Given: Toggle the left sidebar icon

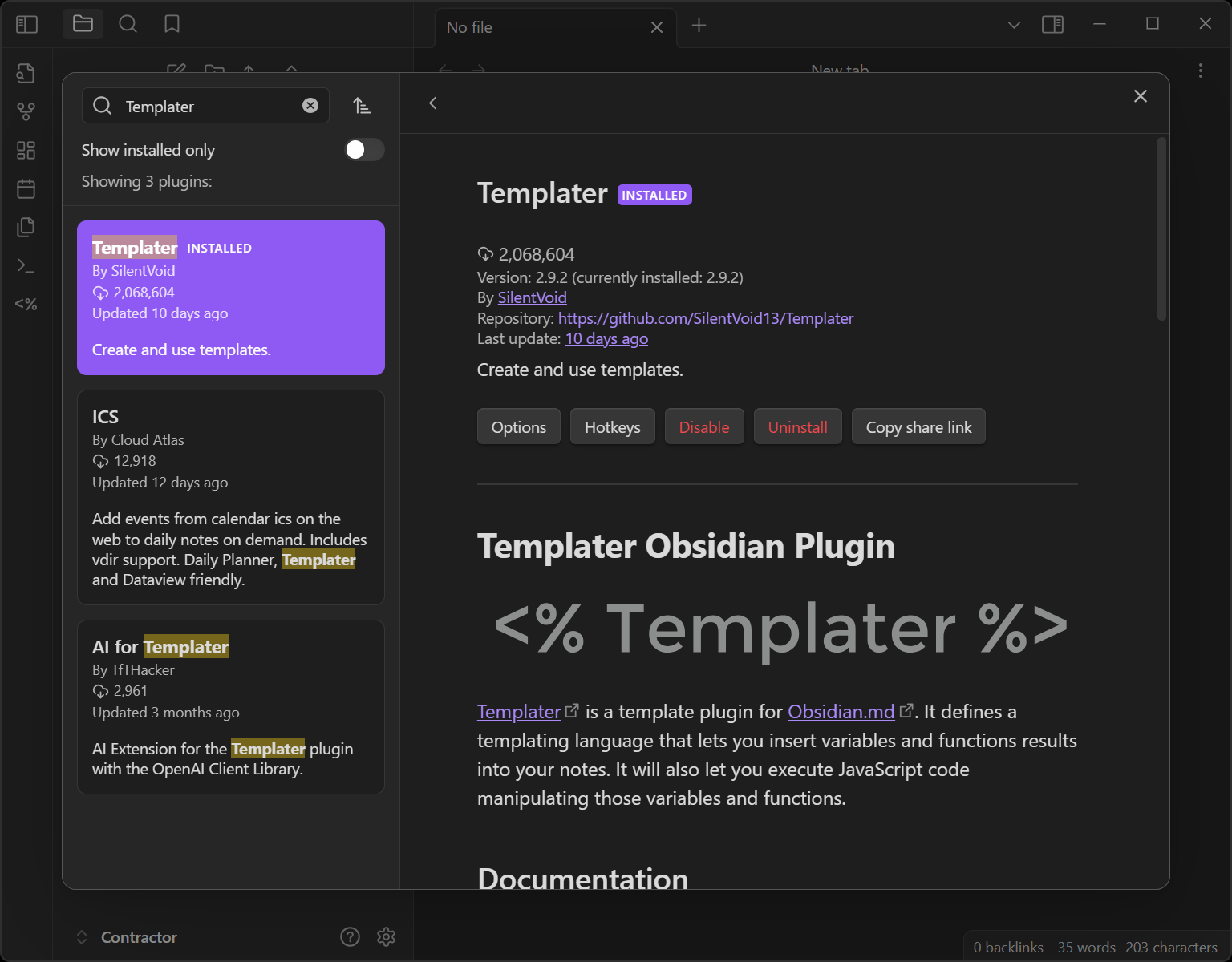Looking at the screenshot, I should 26,24.
